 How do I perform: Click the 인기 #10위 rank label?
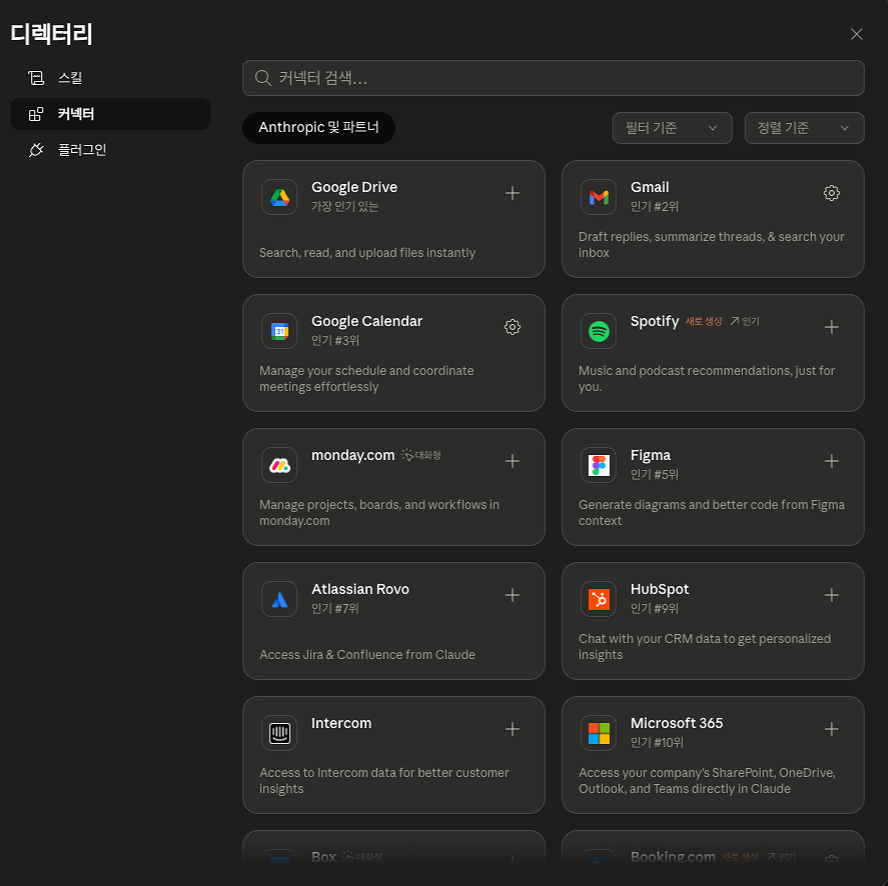[x=656, y=742]
